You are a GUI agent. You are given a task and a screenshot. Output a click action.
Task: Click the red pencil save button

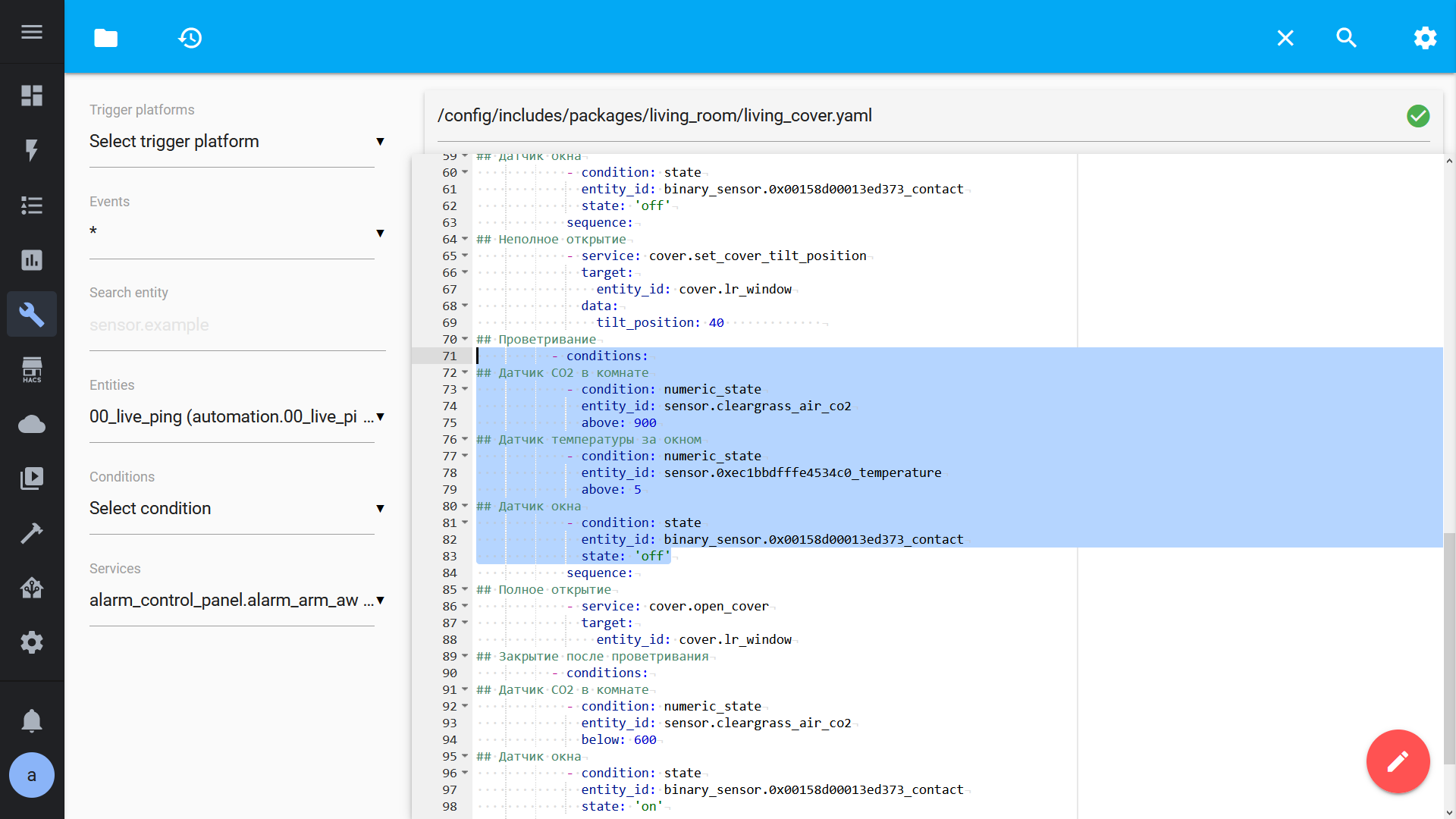tap(1398, 761)
